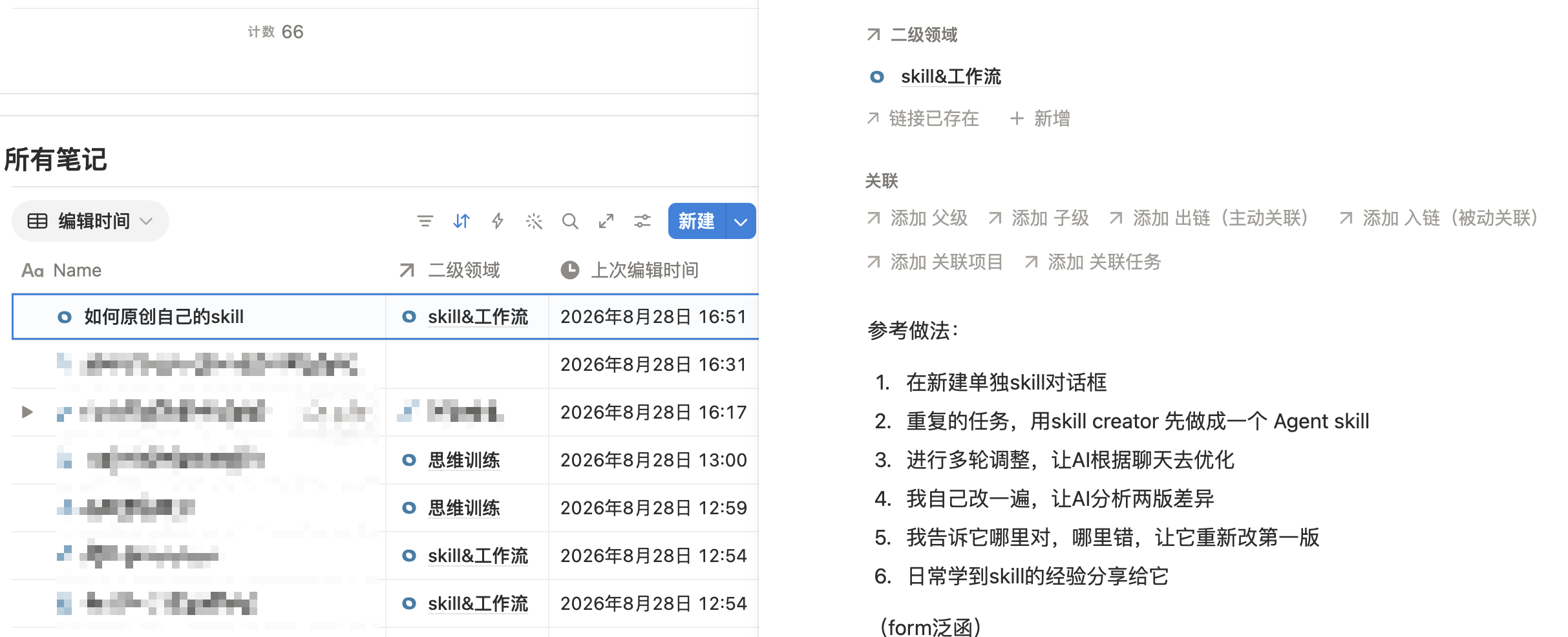This screenshot has width=1568, height=637.
Task: Click the relation icon before panel skill&工作流
Action: click(x=877, y=77)
